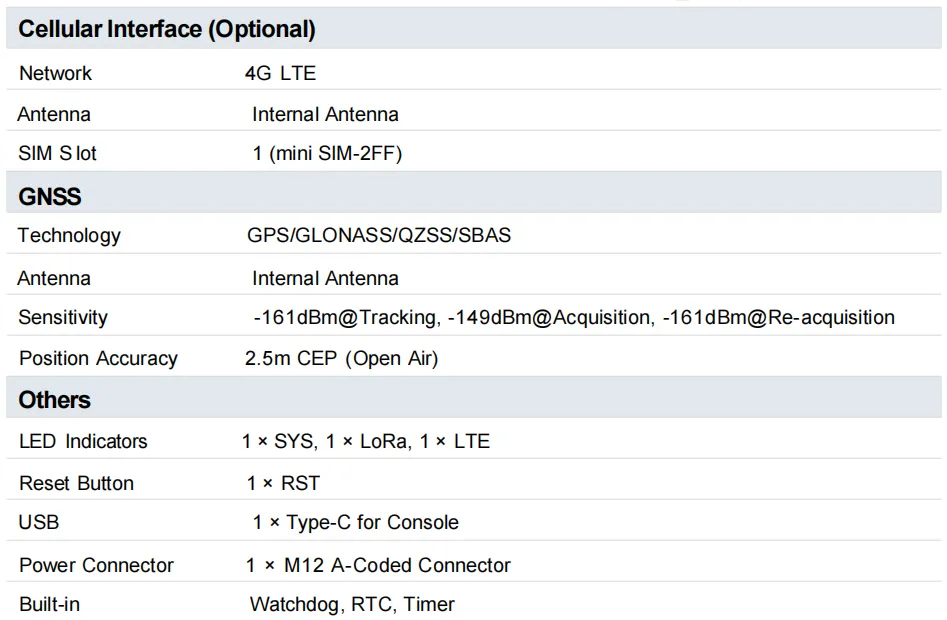
Task: Click the LED Indicators row label
Action: coord(83,441)
